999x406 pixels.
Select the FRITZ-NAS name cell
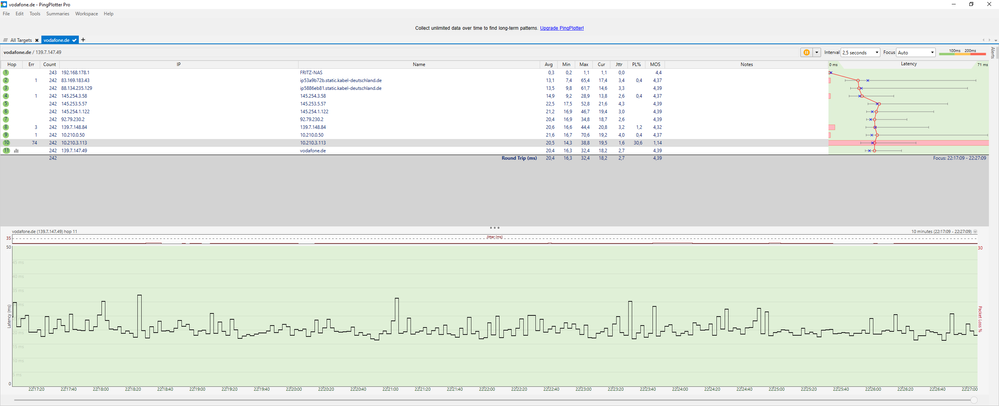311,73
